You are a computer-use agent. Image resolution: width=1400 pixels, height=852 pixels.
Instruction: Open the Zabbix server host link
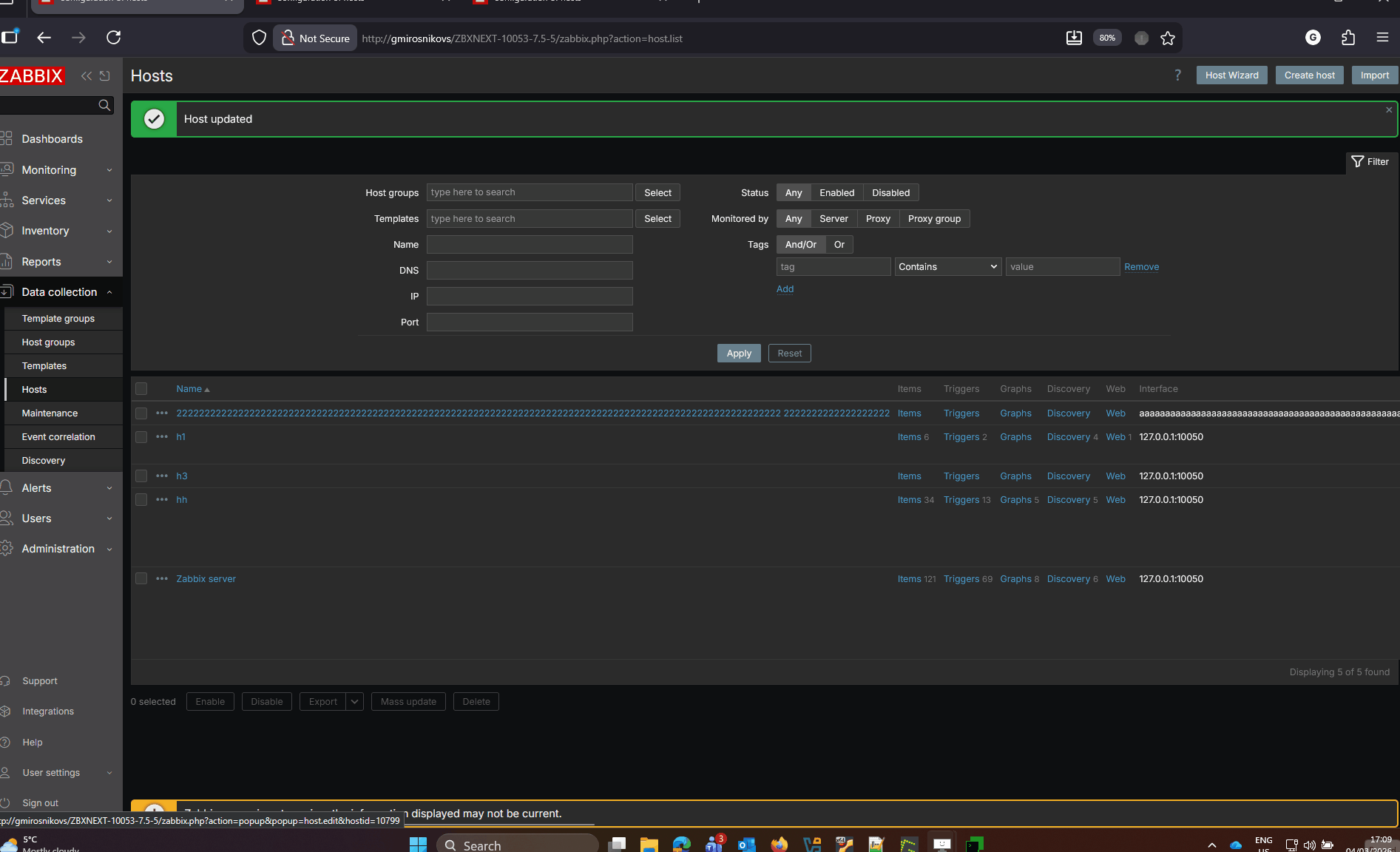click(206, 579)
